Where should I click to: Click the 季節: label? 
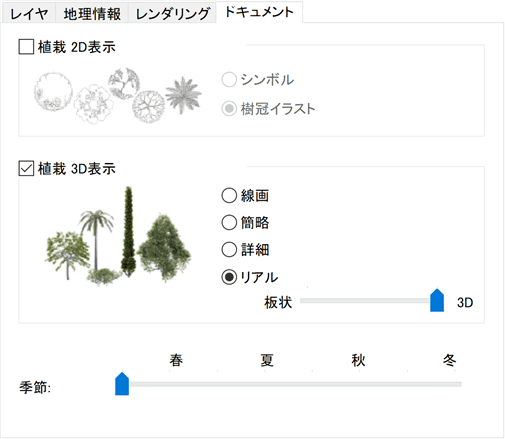tap(35, 387)
